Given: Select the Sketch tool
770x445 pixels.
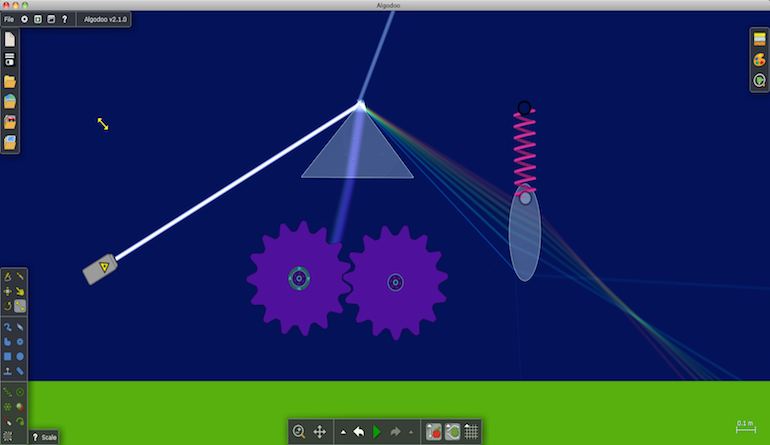Looking at the screenshot, I should (7, 277).
